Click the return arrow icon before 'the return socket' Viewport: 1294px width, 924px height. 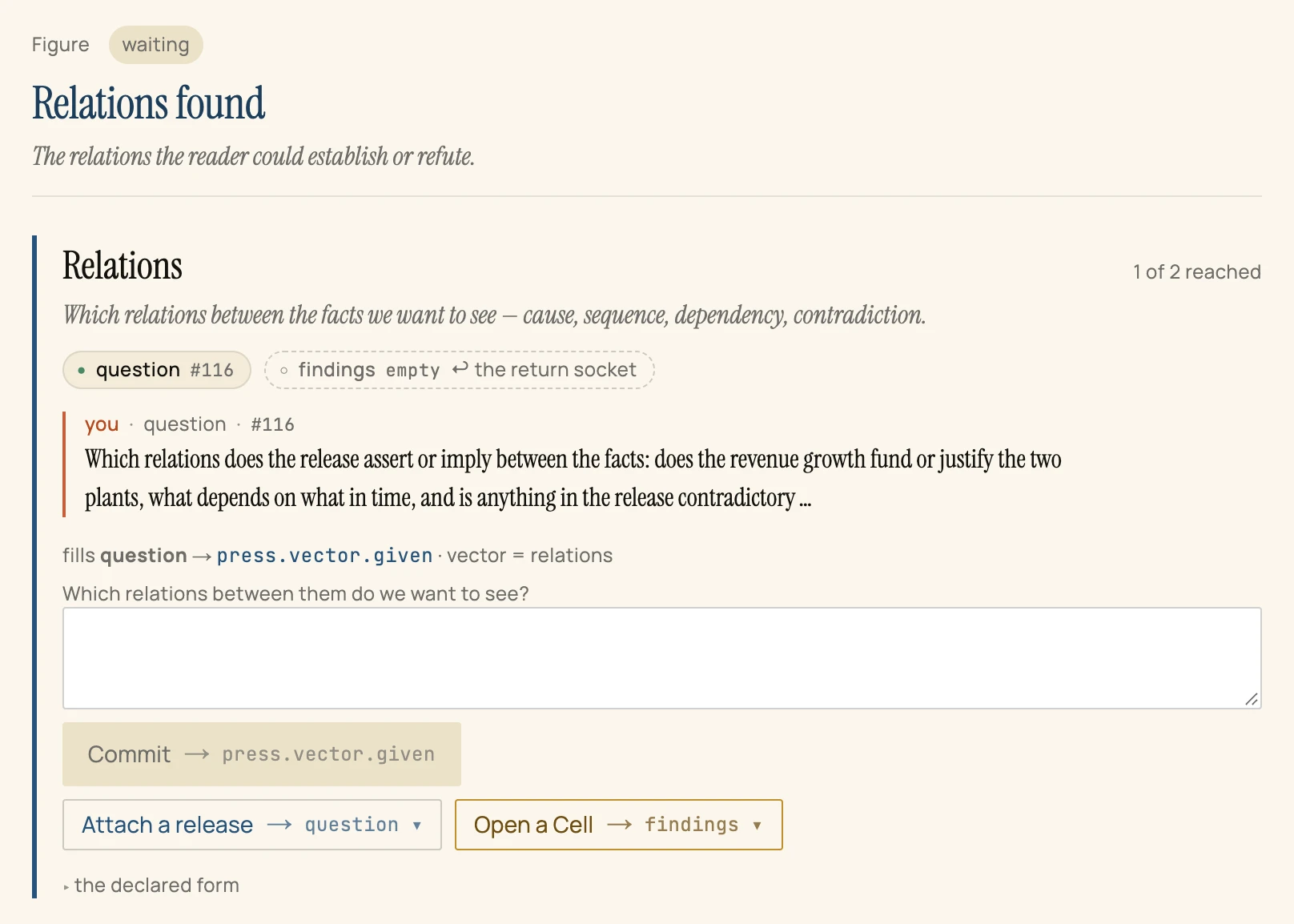(x=460, y=368)
